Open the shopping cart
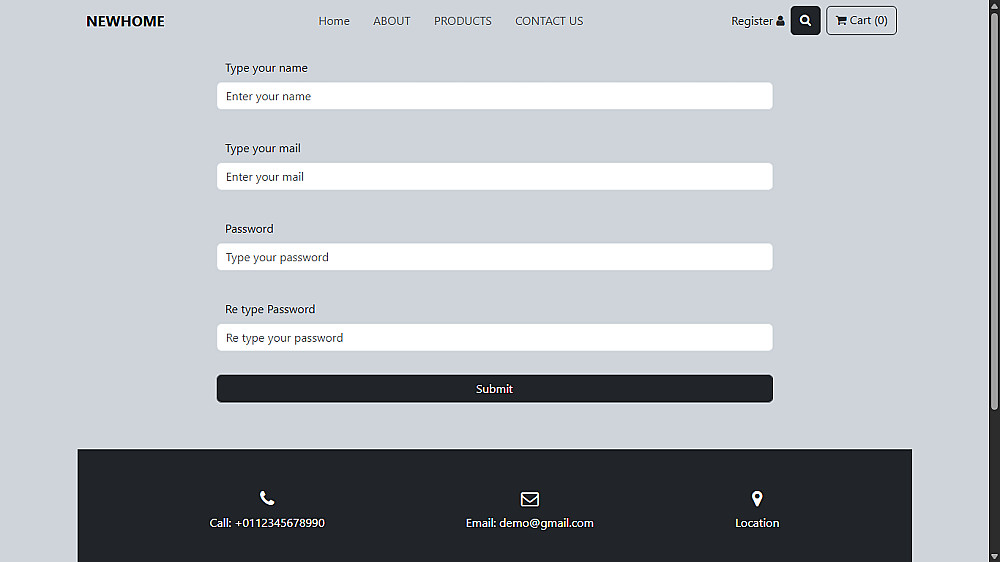The image size is (1000, 562). pyautogui.click(x=861, y=21)
